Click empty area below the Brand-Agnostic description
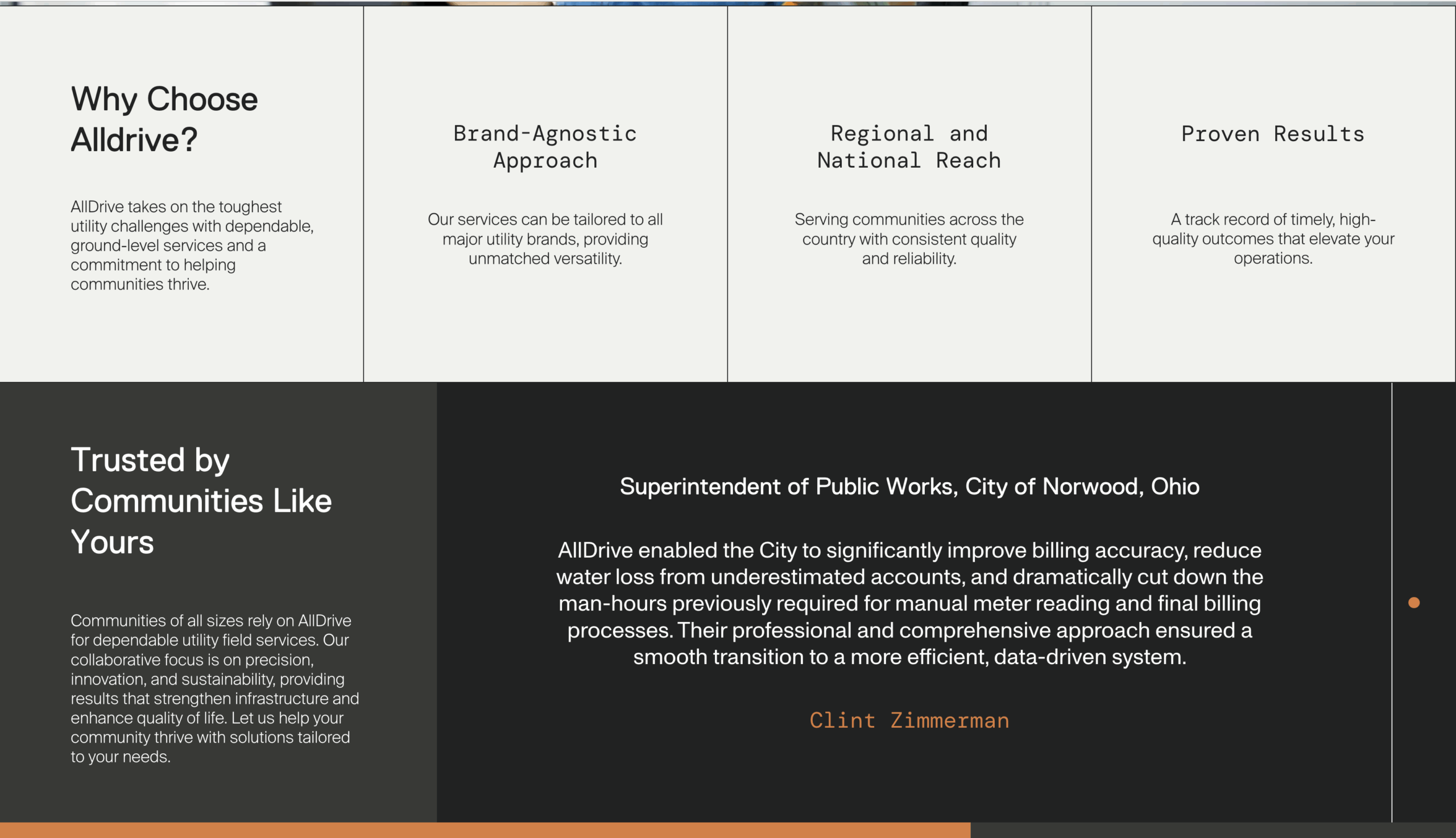The image size is (1456, 838). click(x=545, y=322)
